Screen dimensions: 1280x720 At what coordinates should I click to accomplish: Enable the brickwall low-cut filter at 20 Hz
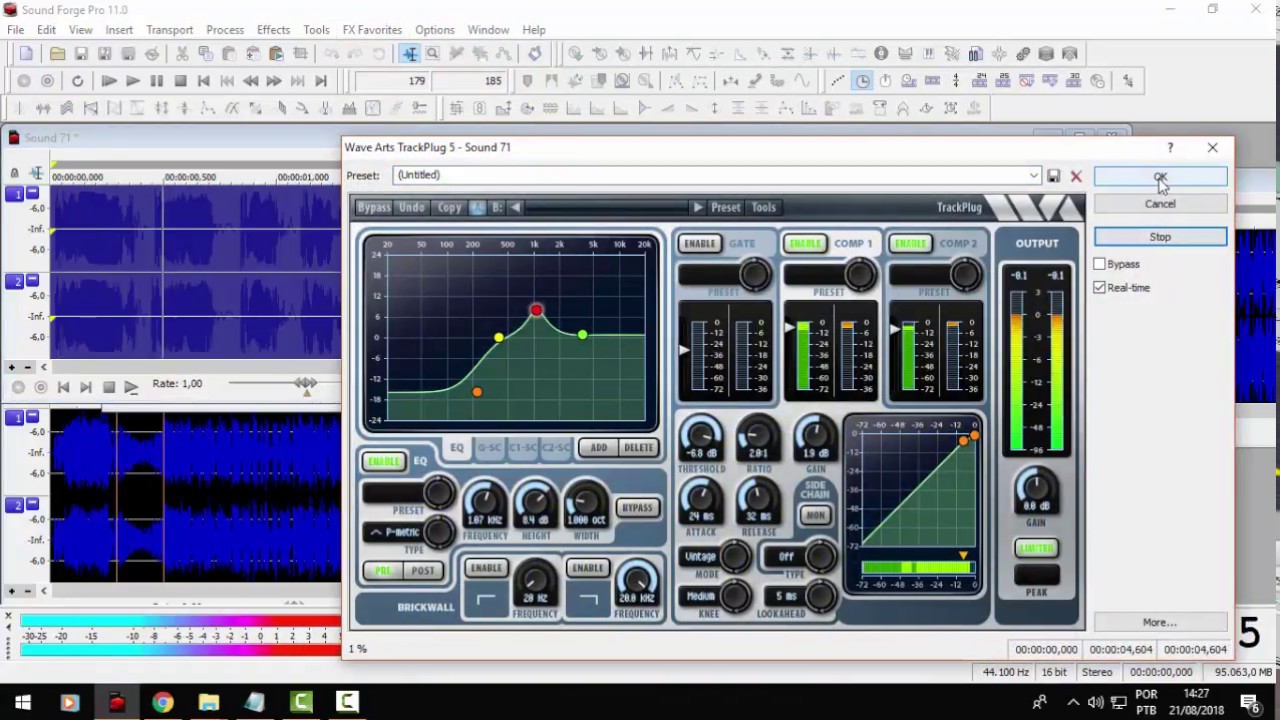click(486, 568)
